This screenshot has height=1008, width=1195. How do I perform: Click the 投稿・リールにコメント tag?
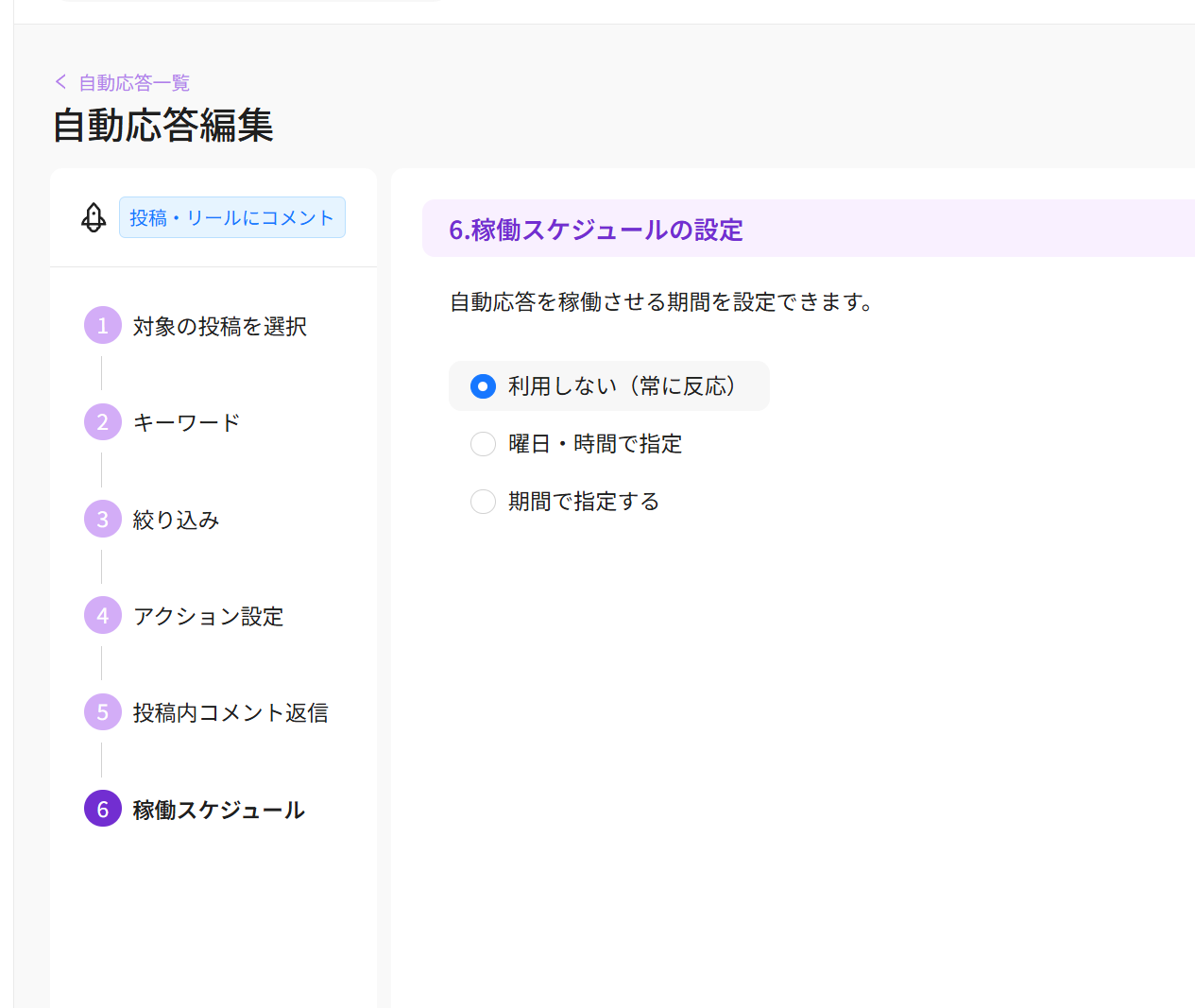231,217
